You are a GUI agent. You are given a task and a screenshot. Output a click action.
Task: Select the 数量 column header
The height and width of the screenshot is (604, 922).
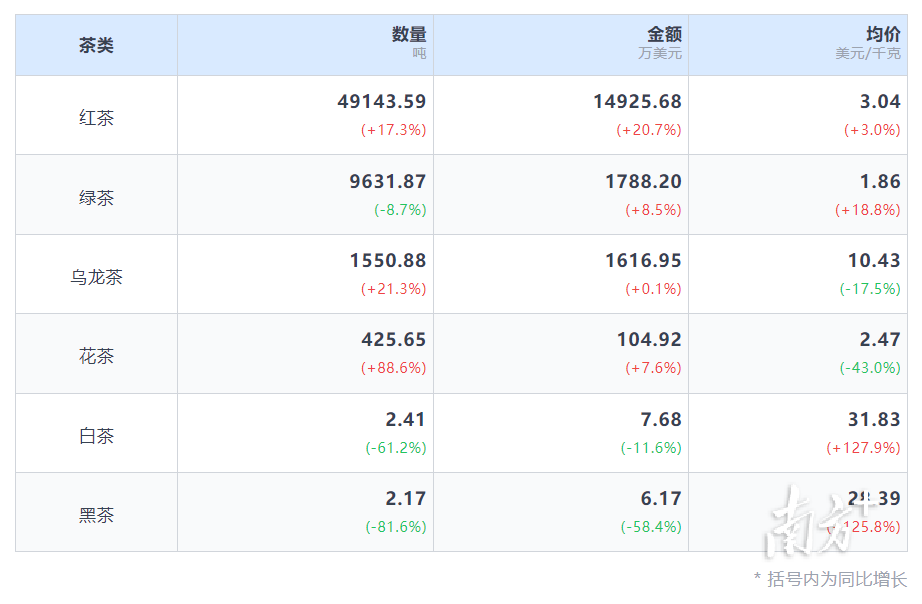408,35
